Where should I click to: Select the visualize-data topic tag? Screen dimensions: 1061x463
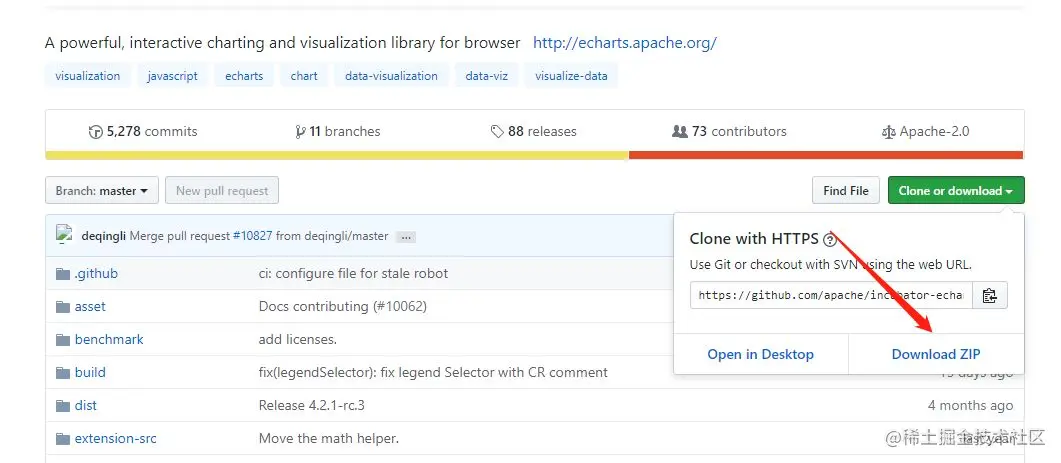point(571,76)
